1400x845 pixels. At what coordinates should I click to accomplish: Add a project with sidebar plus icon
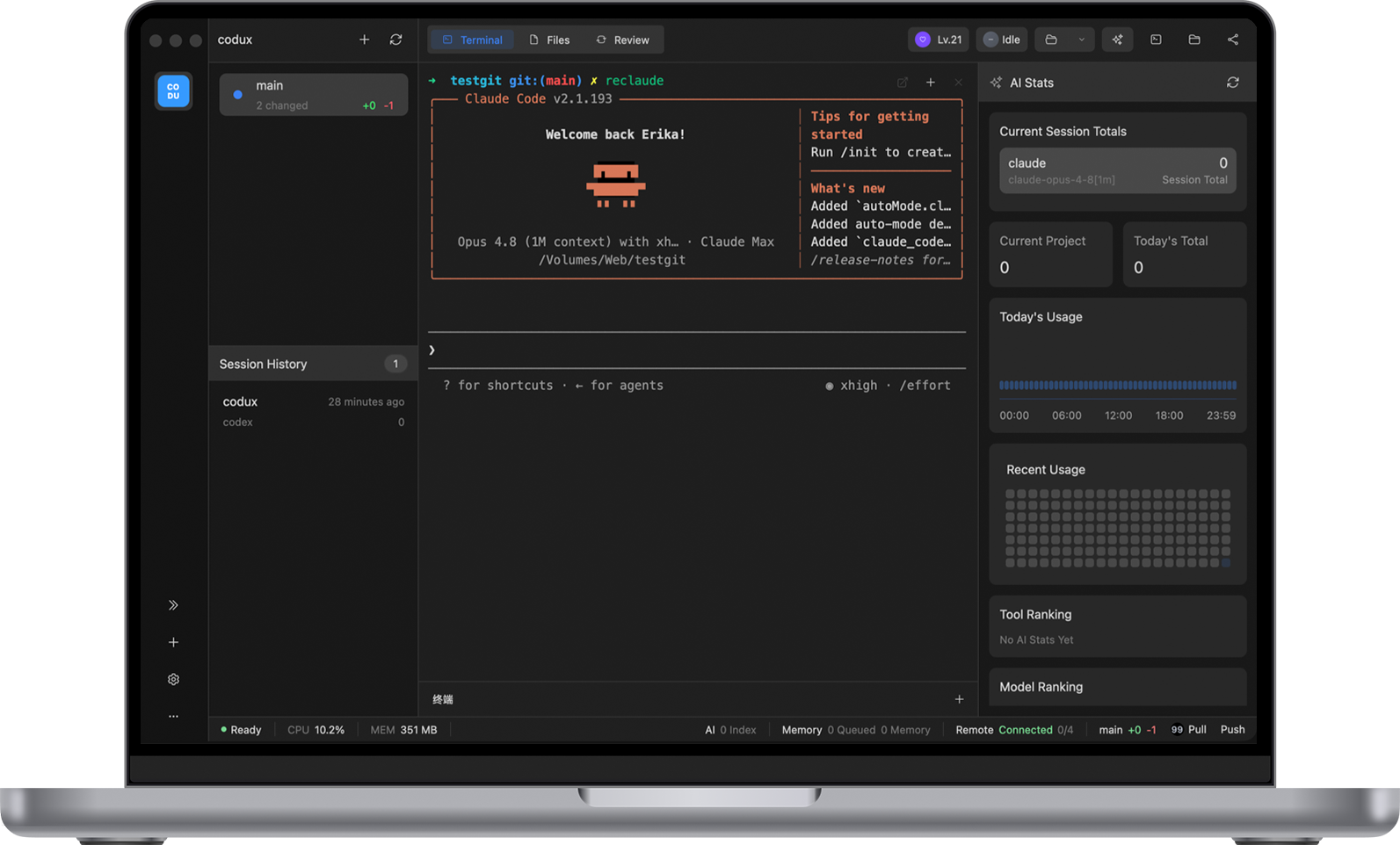173,642
